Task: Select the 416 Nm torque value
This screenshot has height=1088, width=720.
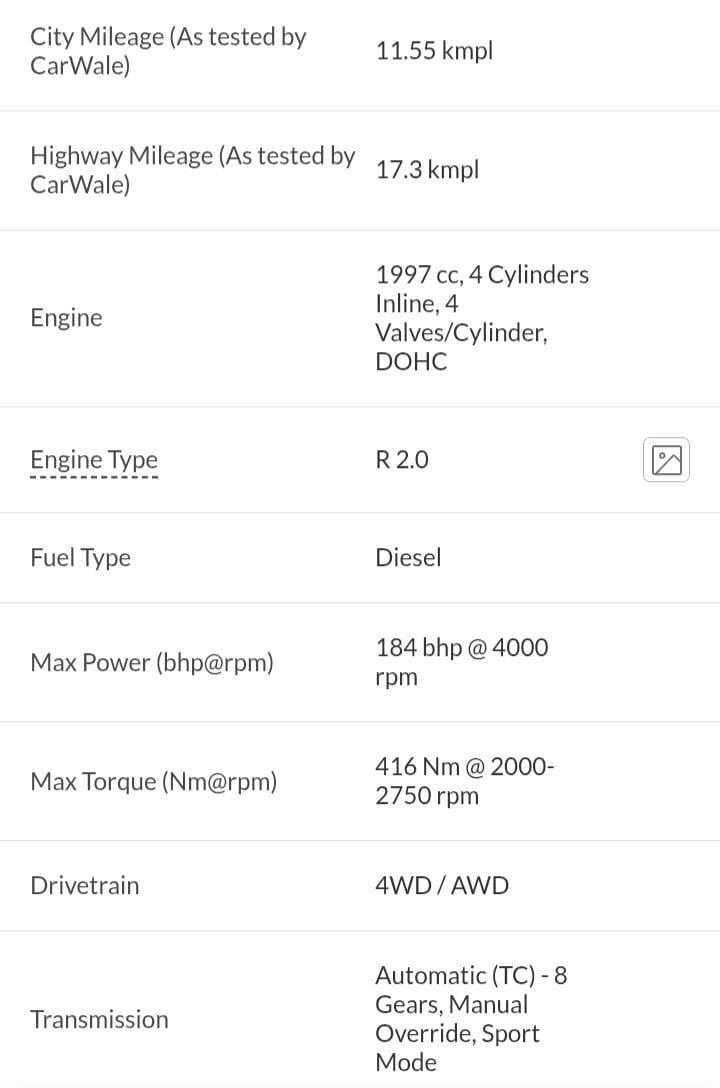Action: (x=464, y=781)
